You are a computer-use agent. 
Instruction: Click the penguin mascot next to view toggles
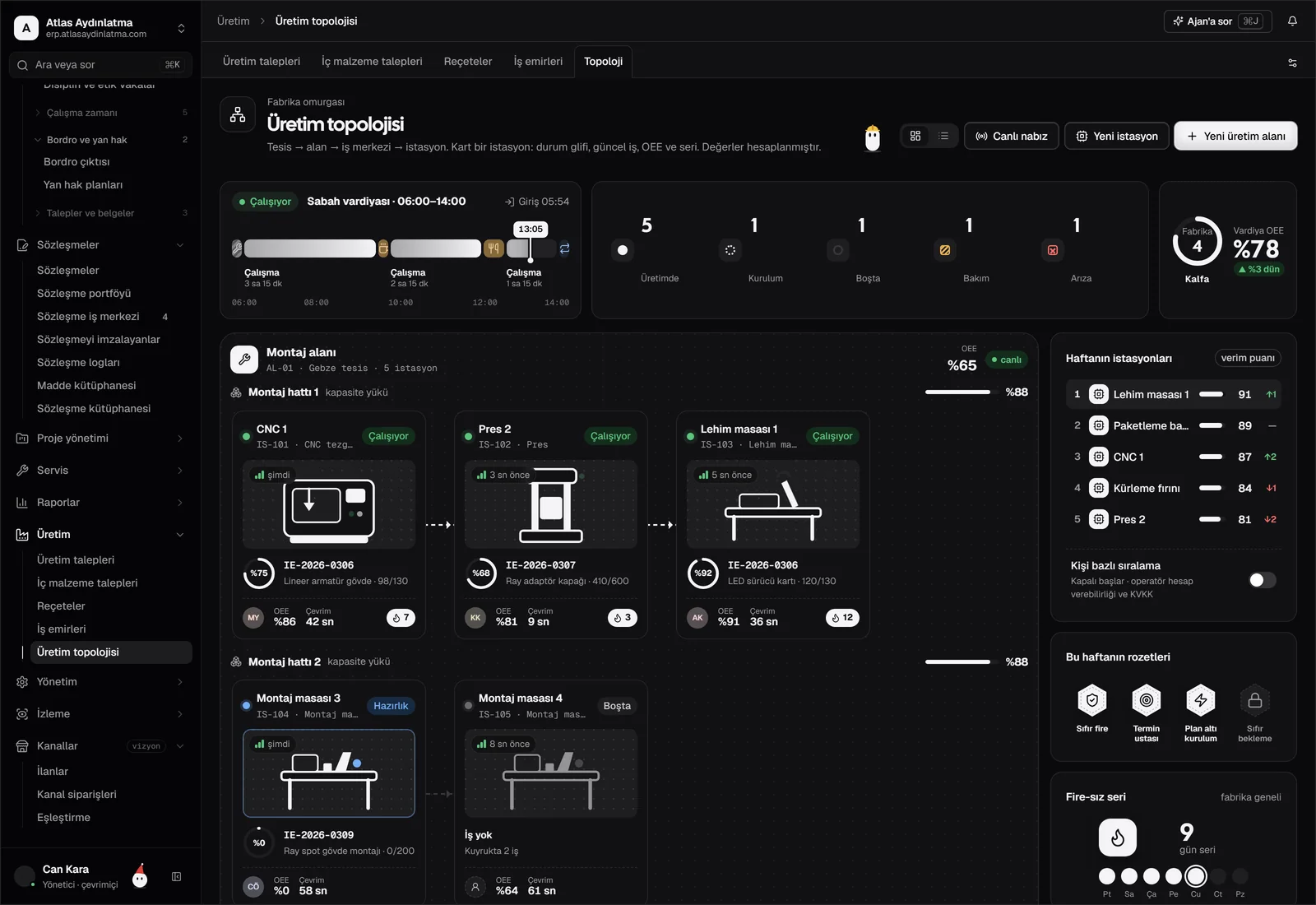tap(873, 137)
